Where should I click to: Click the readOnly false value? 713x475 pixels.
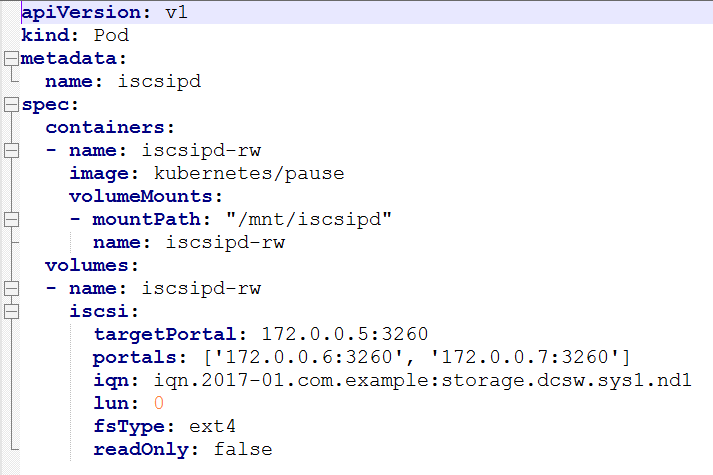[x=243, y=450]
